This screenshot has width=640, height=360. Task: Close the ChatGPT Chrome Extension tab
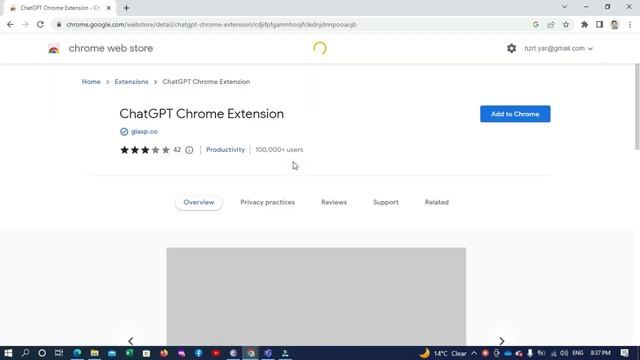109,8
